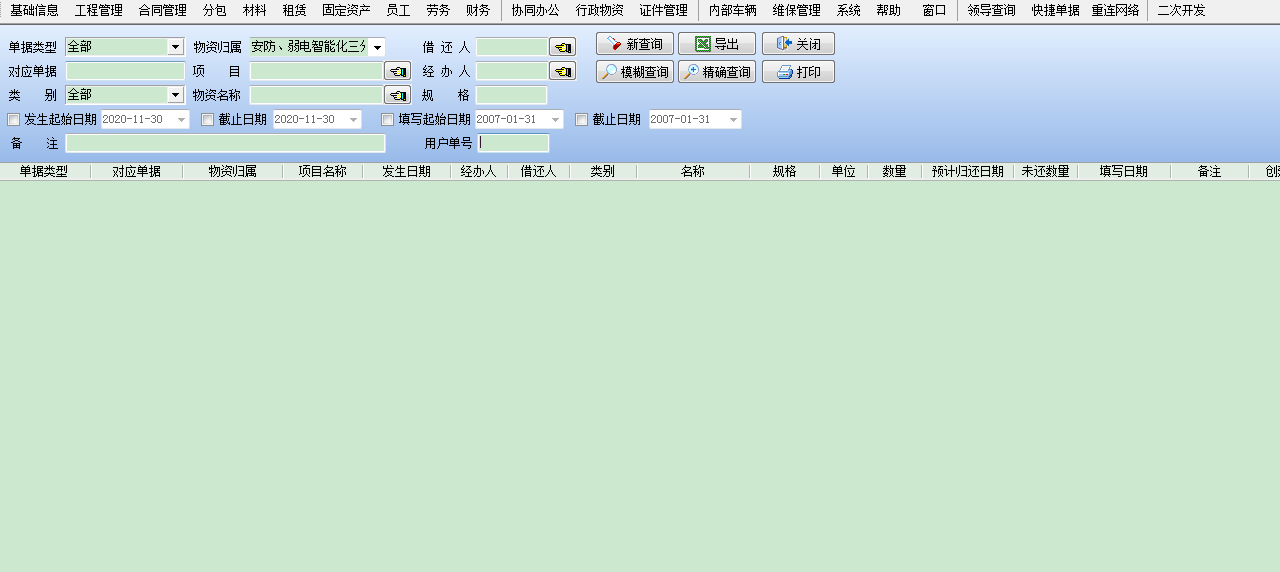
Task: Open 行政物资 menu
Action: point(600,11)
